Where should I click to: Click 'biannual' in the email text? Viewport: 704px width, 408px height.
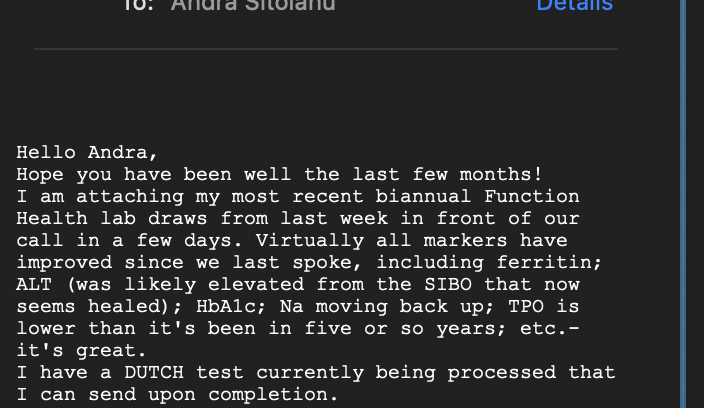tap(423, 196)
